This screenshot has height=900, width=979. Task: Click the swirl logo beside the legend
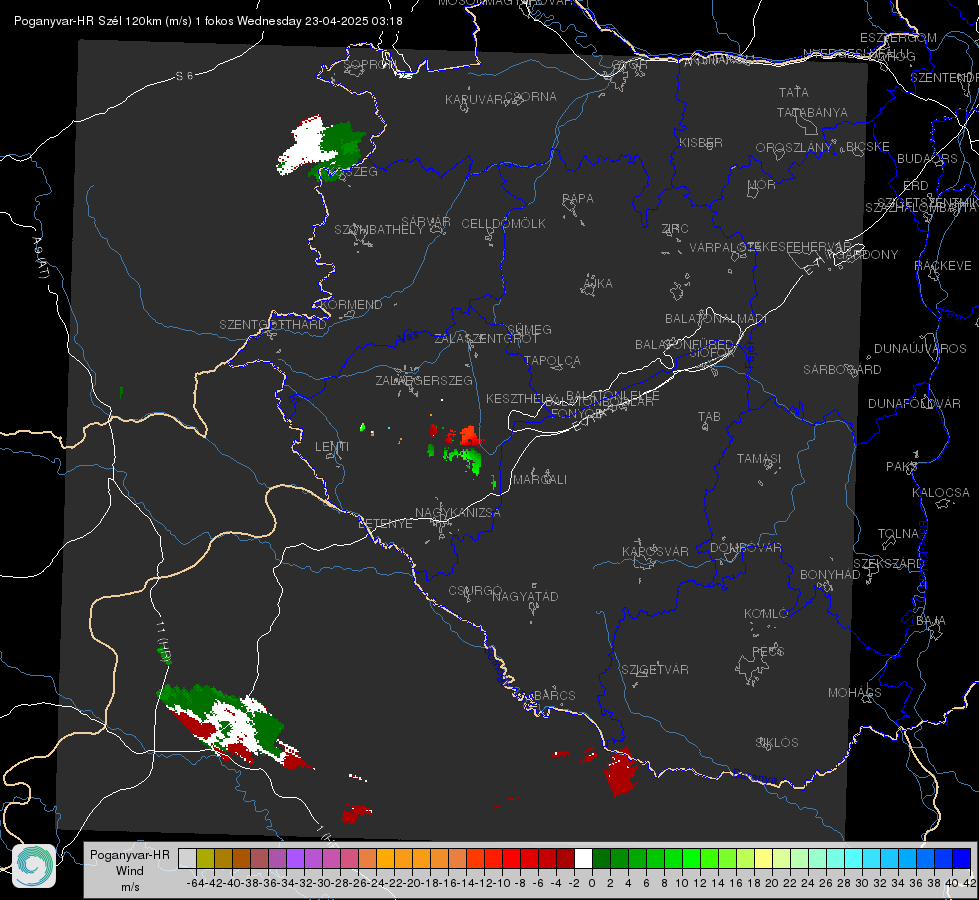[34, 865]
